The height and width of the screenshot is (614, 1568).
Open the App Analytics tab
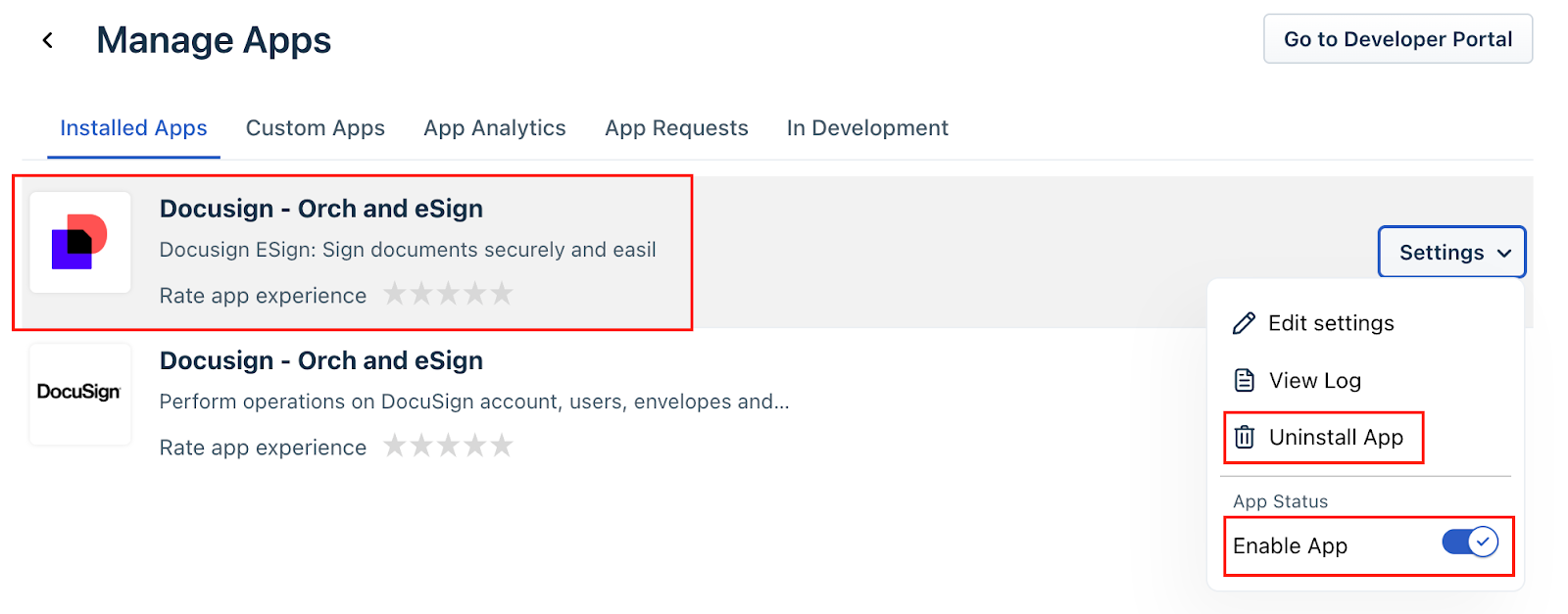[495, 128]
